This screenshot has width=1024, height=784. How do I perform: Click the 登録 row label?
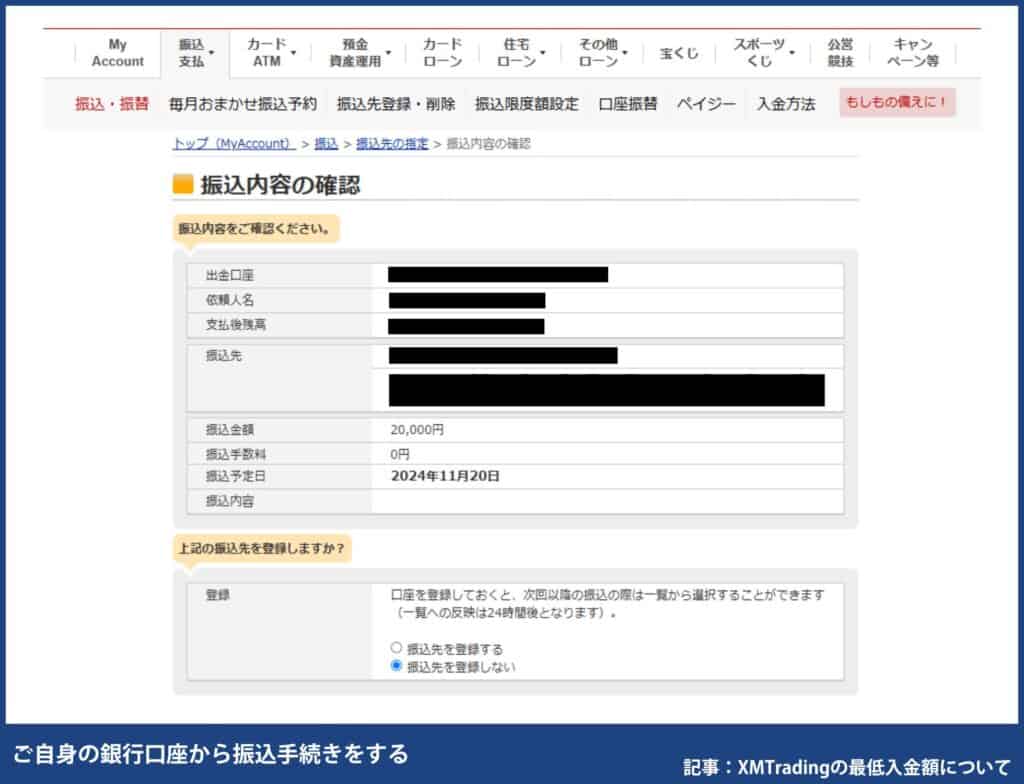[217, 595]
